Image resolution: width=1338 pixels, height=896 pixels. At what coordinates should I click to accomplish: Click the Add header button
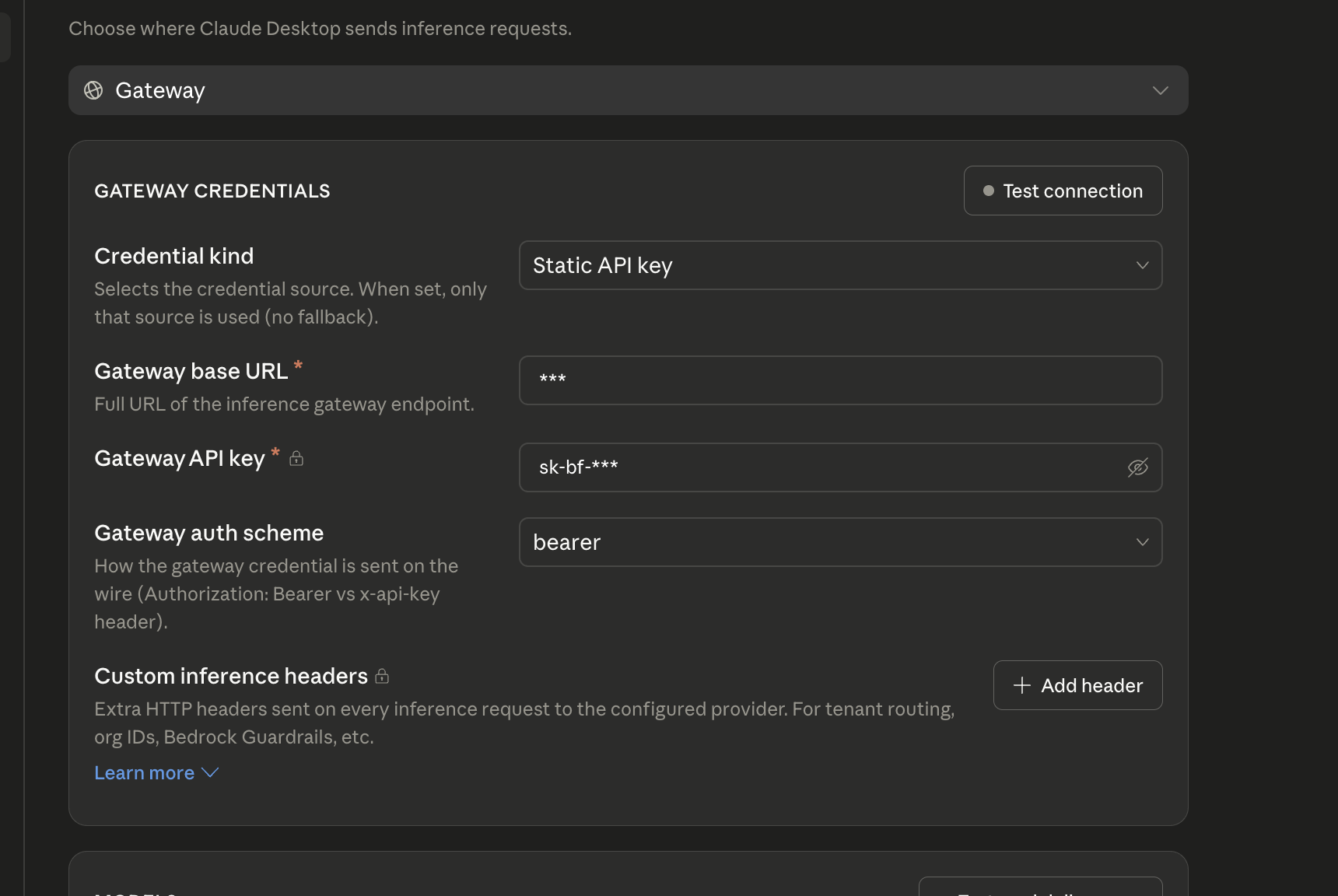click(1077, 685)
